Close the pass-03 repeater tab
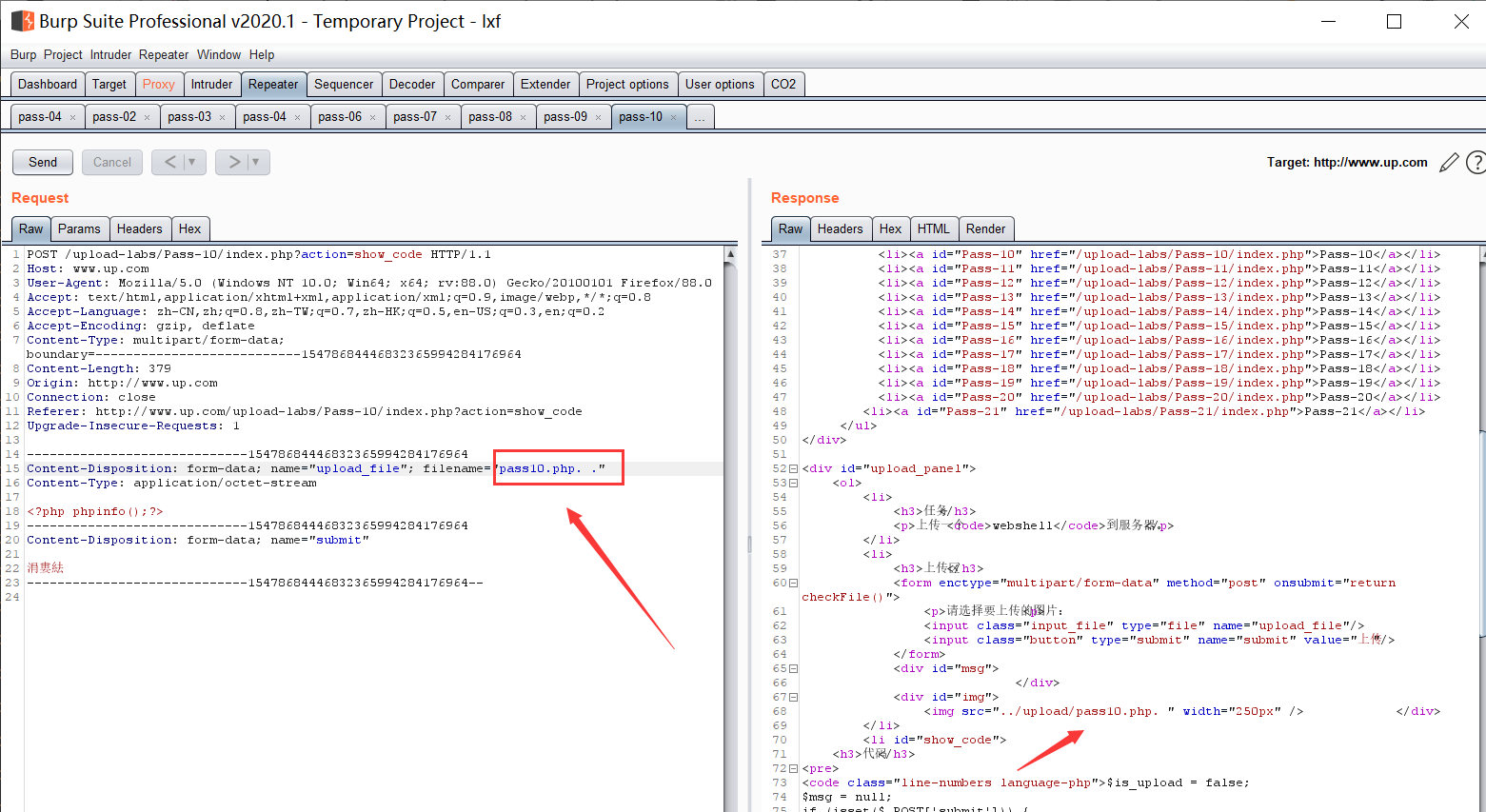Image resolution: width=1486 pixels, height=812 pixels. click(222, 118)
